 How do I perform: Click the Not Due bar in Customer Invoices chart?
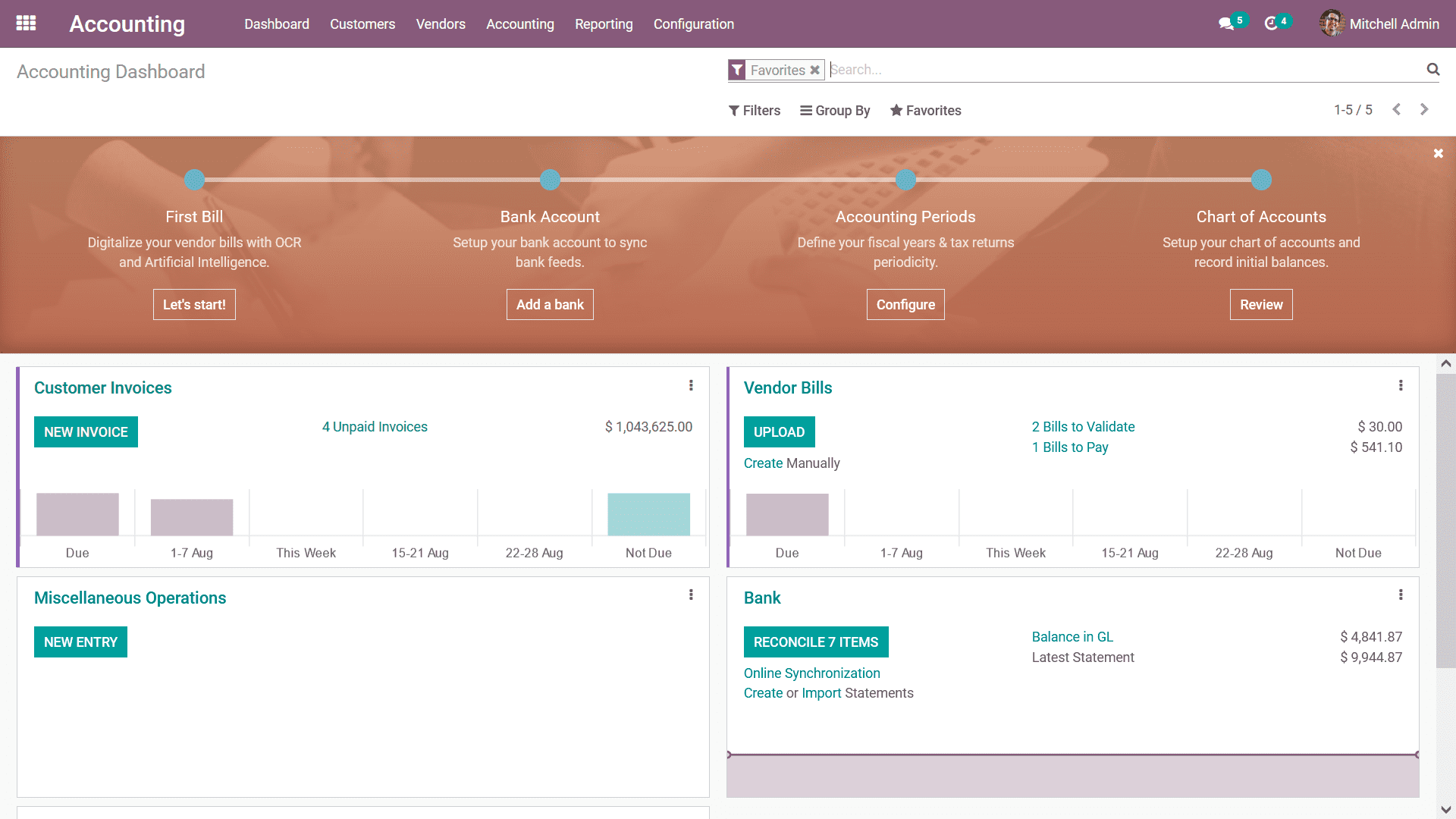648,514
